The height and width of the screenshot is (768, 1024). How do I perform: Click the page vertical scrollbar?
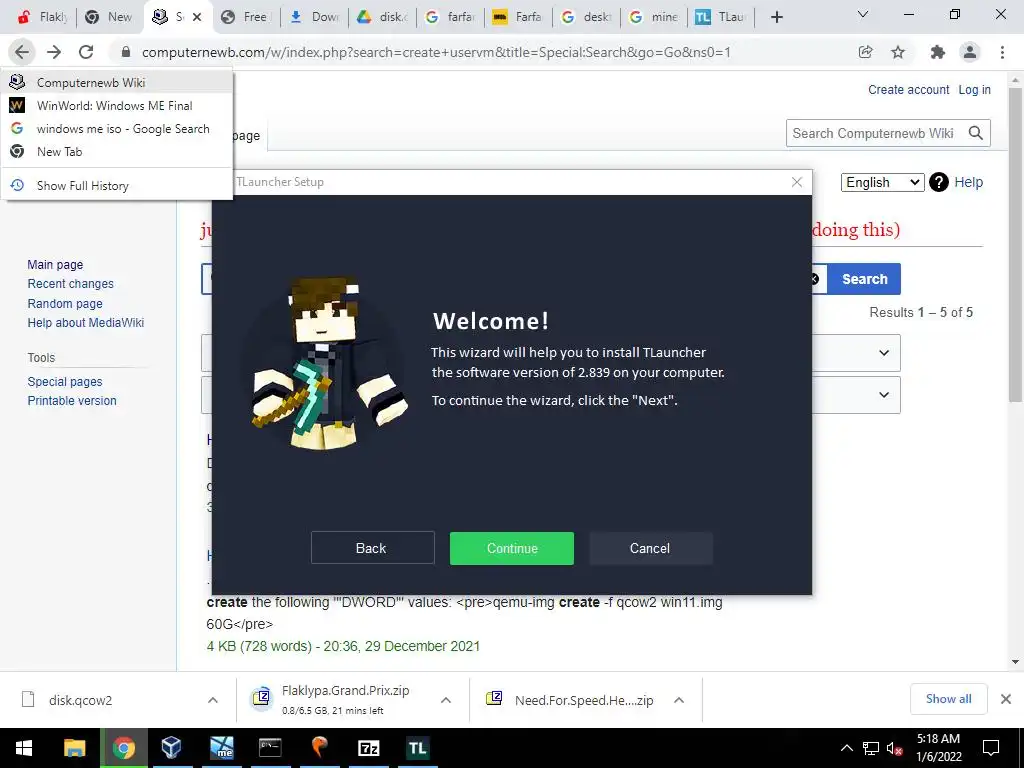point(1016,244)
